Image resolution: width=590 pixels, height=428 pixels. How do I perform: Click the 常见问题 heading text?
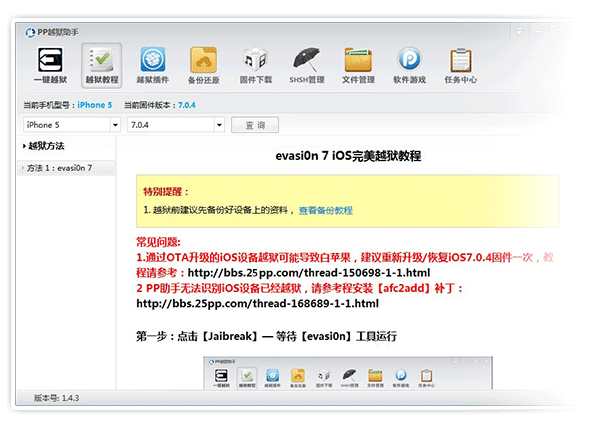point(158,242)
